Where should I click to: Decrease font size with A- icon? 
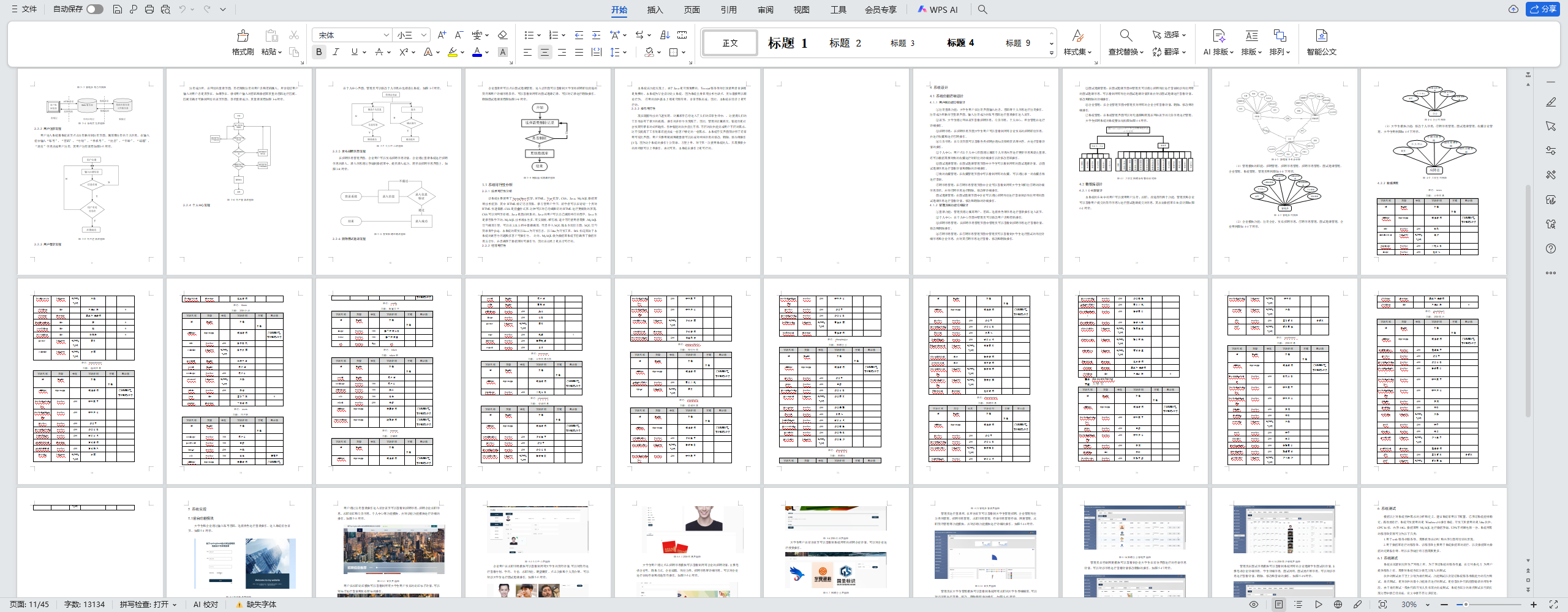point(459,35)
